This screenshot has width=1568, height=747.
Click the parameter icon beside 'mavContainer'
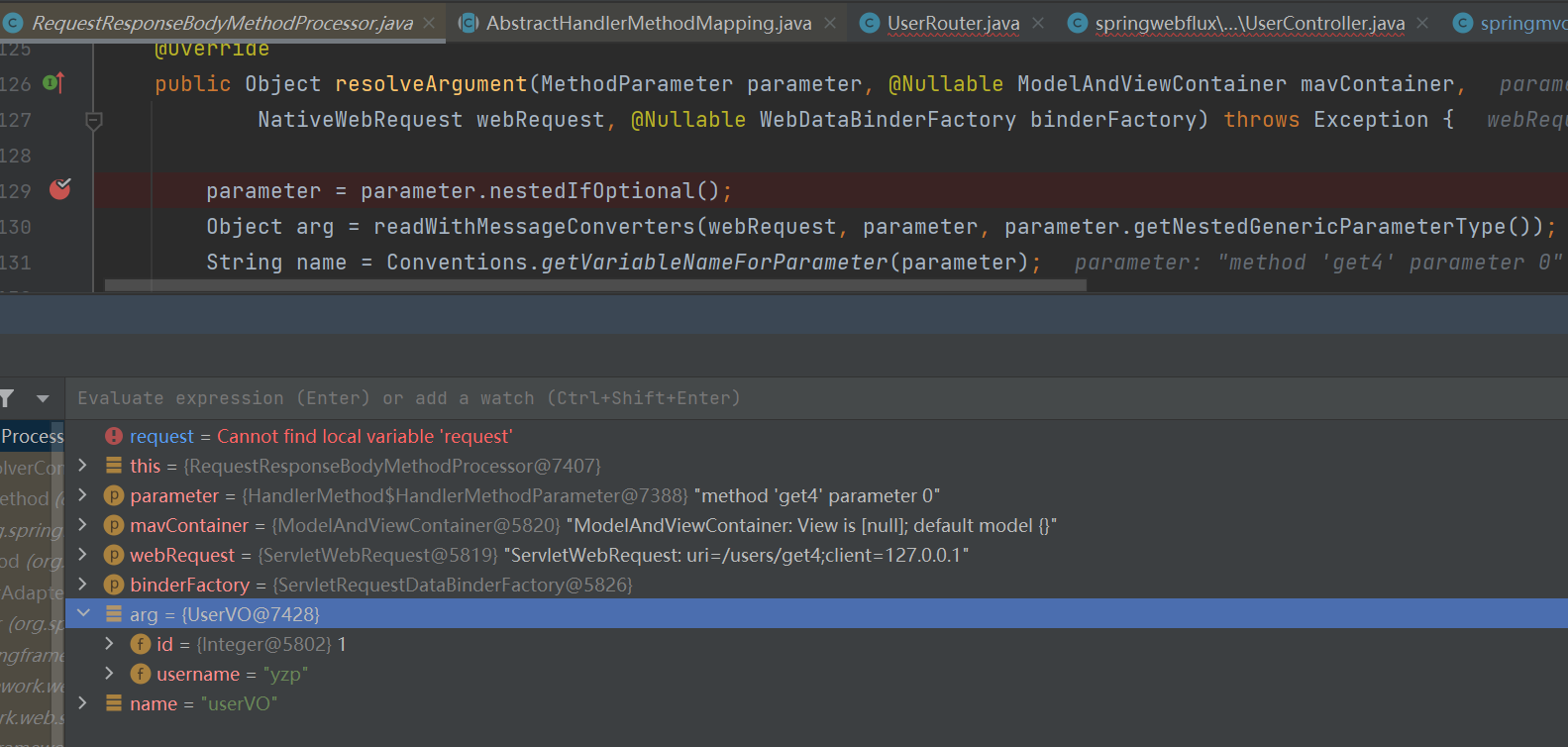tap(114, 525)
